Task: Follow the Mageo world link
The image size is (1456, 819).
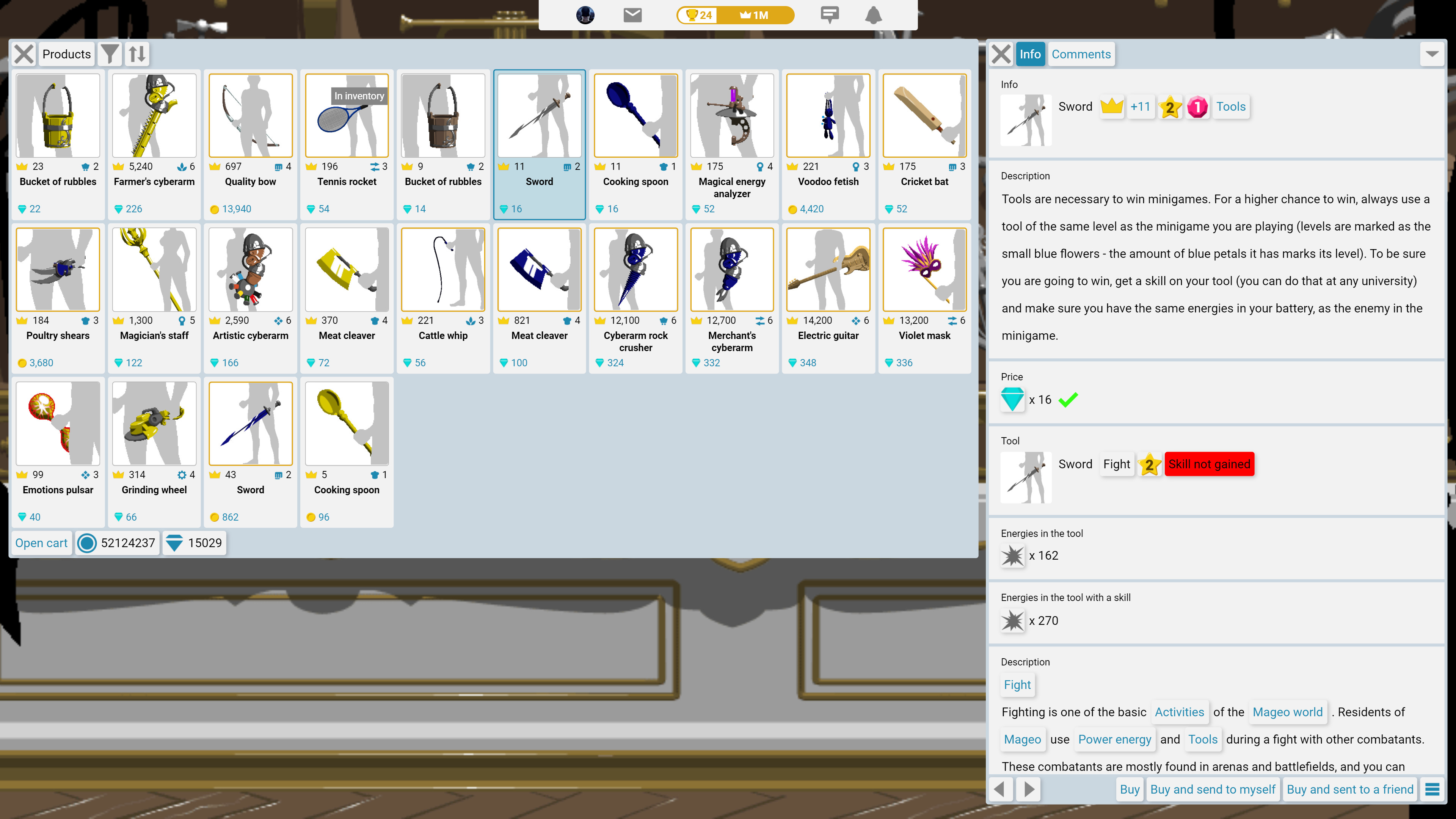Action: pyautogui.click(x=1287, y=712)
